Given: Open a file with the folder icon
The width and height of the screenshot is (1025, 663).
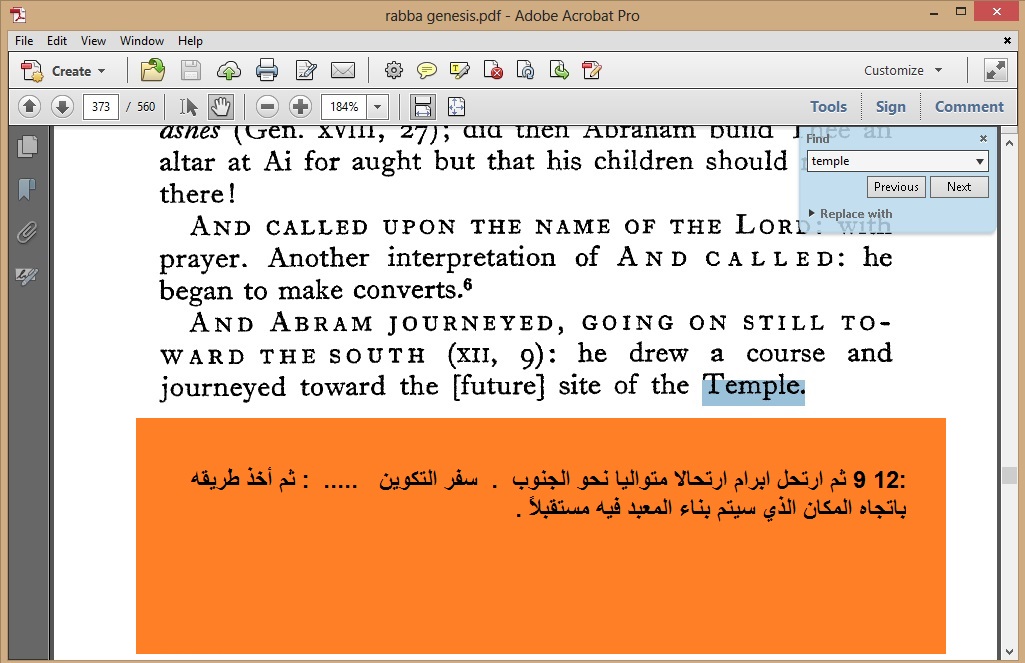Looking at the screenshot, I should pos(152,70).
